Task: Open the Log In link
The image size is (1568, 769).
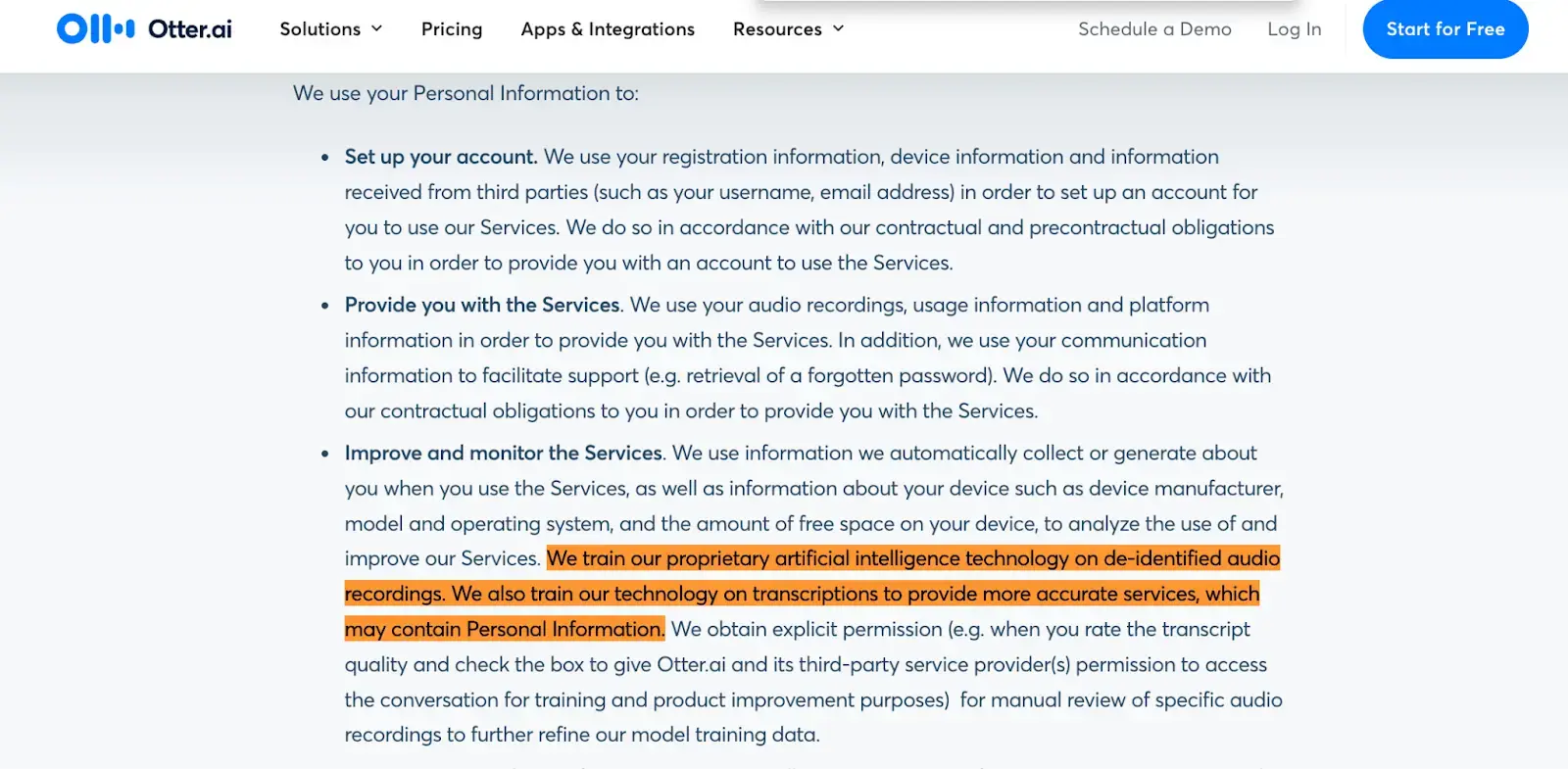Action: [1294, 29]
